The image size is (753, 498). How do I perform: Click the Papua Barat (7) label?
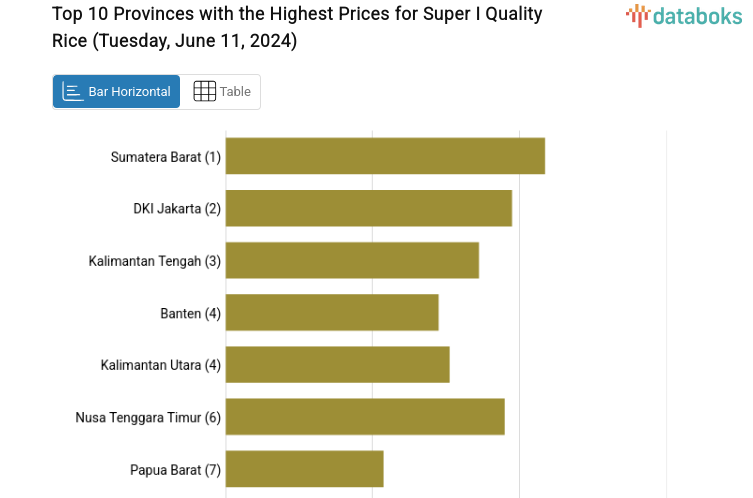[175, 469]
